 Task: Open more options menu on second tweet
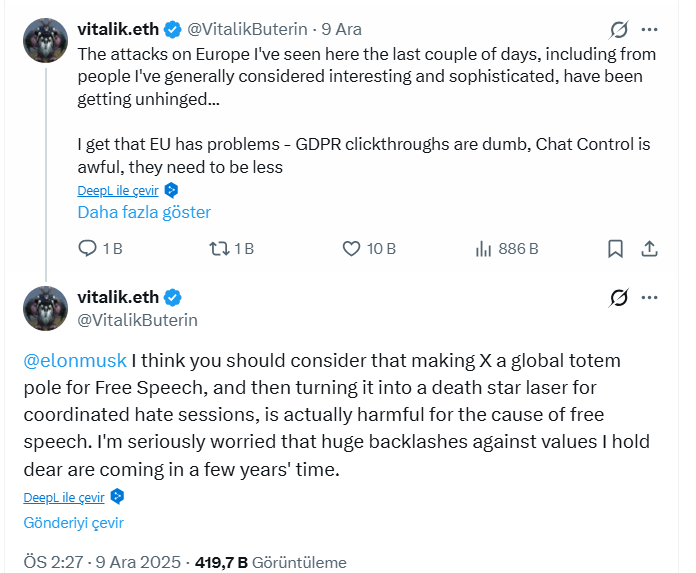point(650,297)
